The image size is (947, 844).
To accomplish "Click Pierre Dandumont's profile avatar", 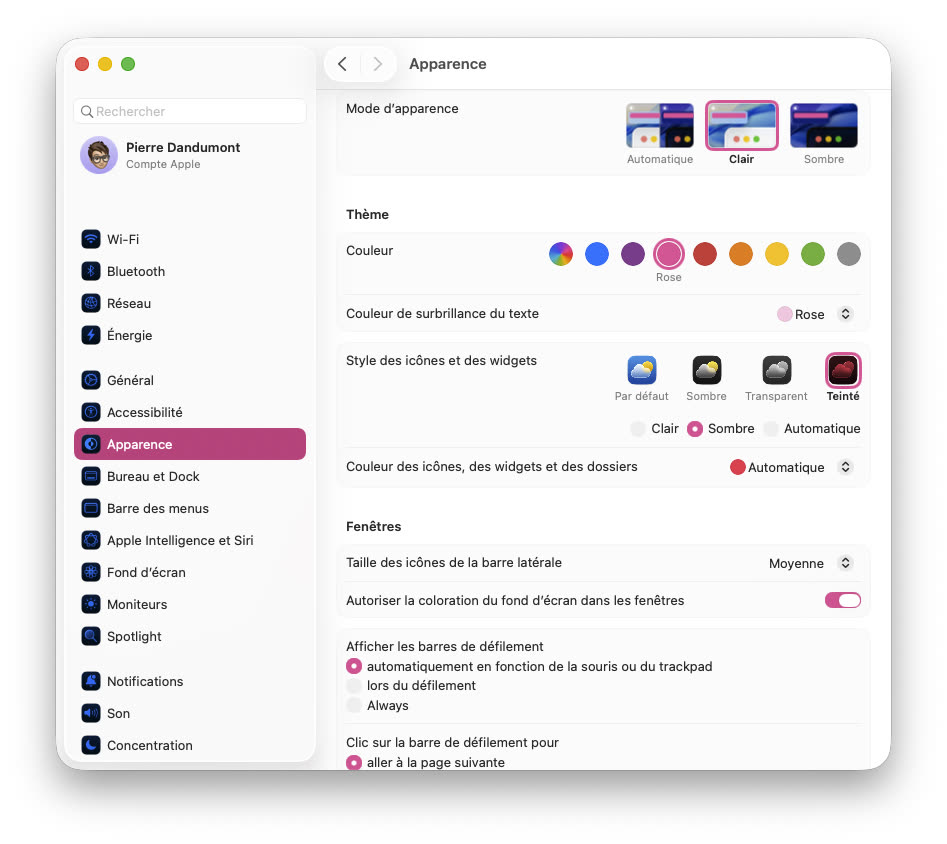I will click(98, 155).
